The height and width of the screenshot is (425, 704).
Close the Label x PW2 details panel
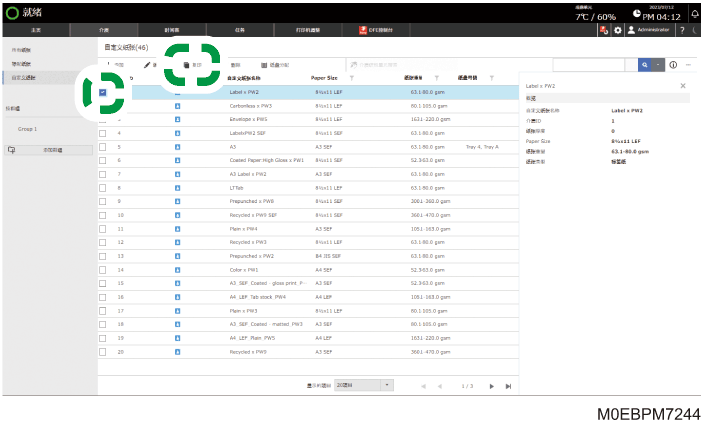683,86
